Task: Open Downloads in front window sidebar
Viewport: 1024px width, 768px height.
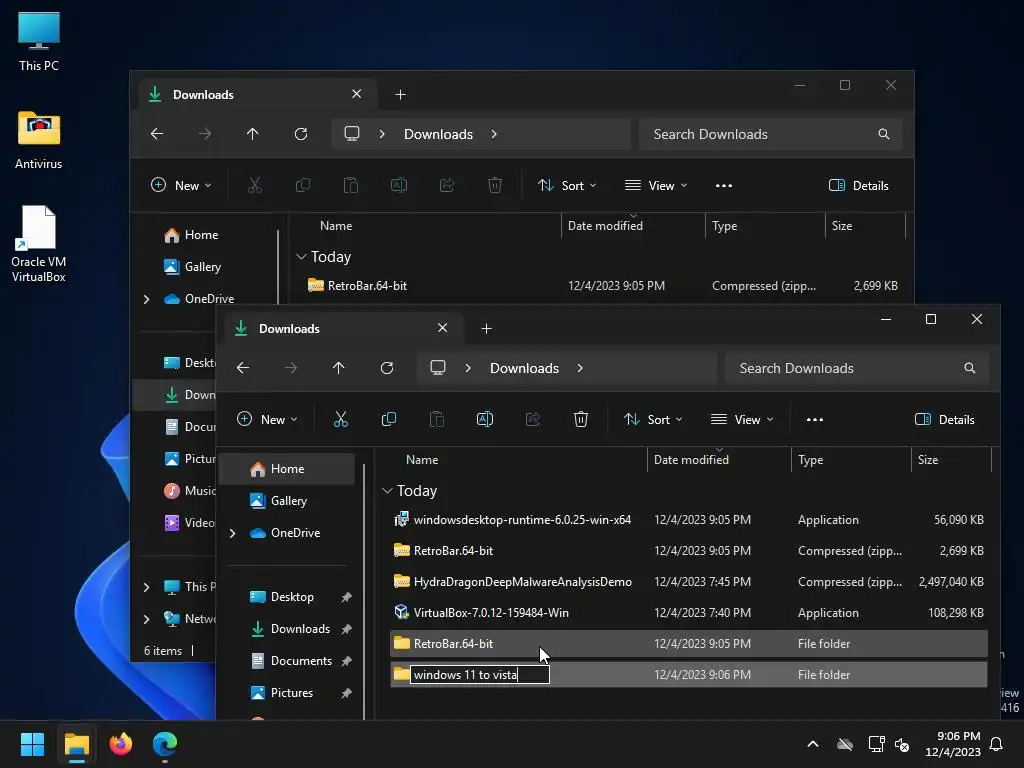Action: click(291, 629)
